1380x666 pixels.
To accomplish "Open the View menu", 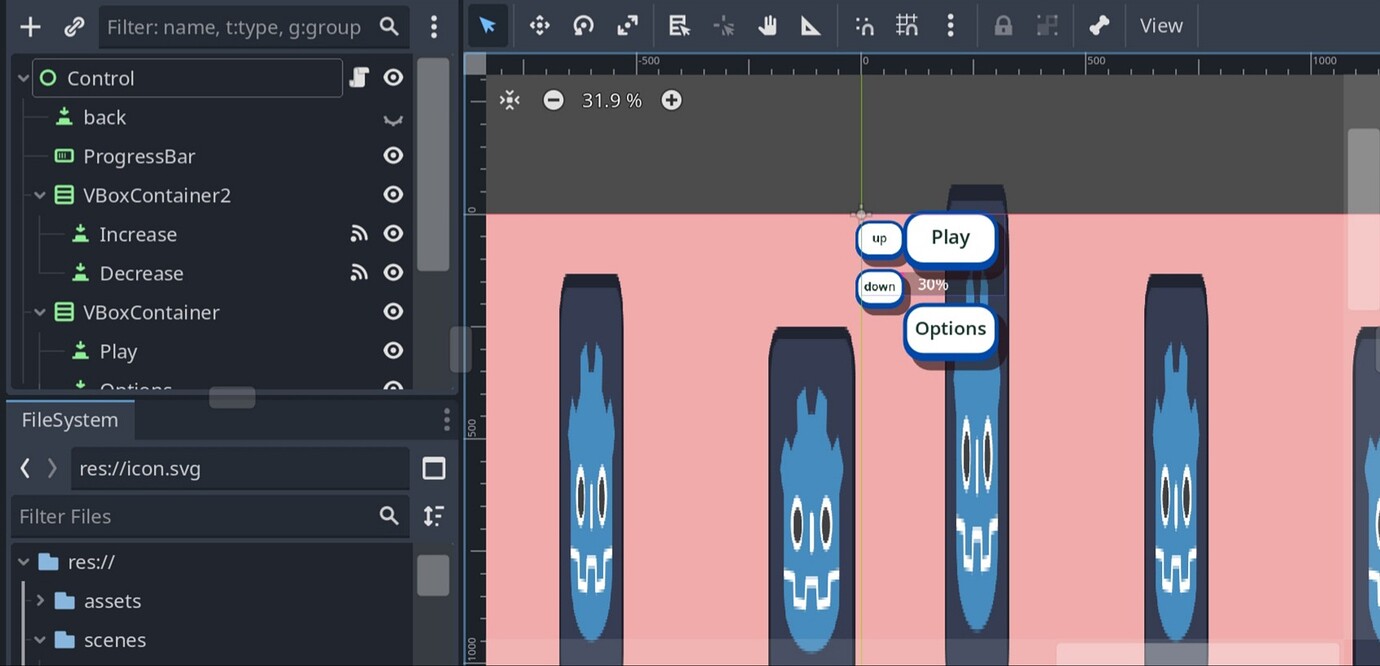I will (x=1161, y=26).
